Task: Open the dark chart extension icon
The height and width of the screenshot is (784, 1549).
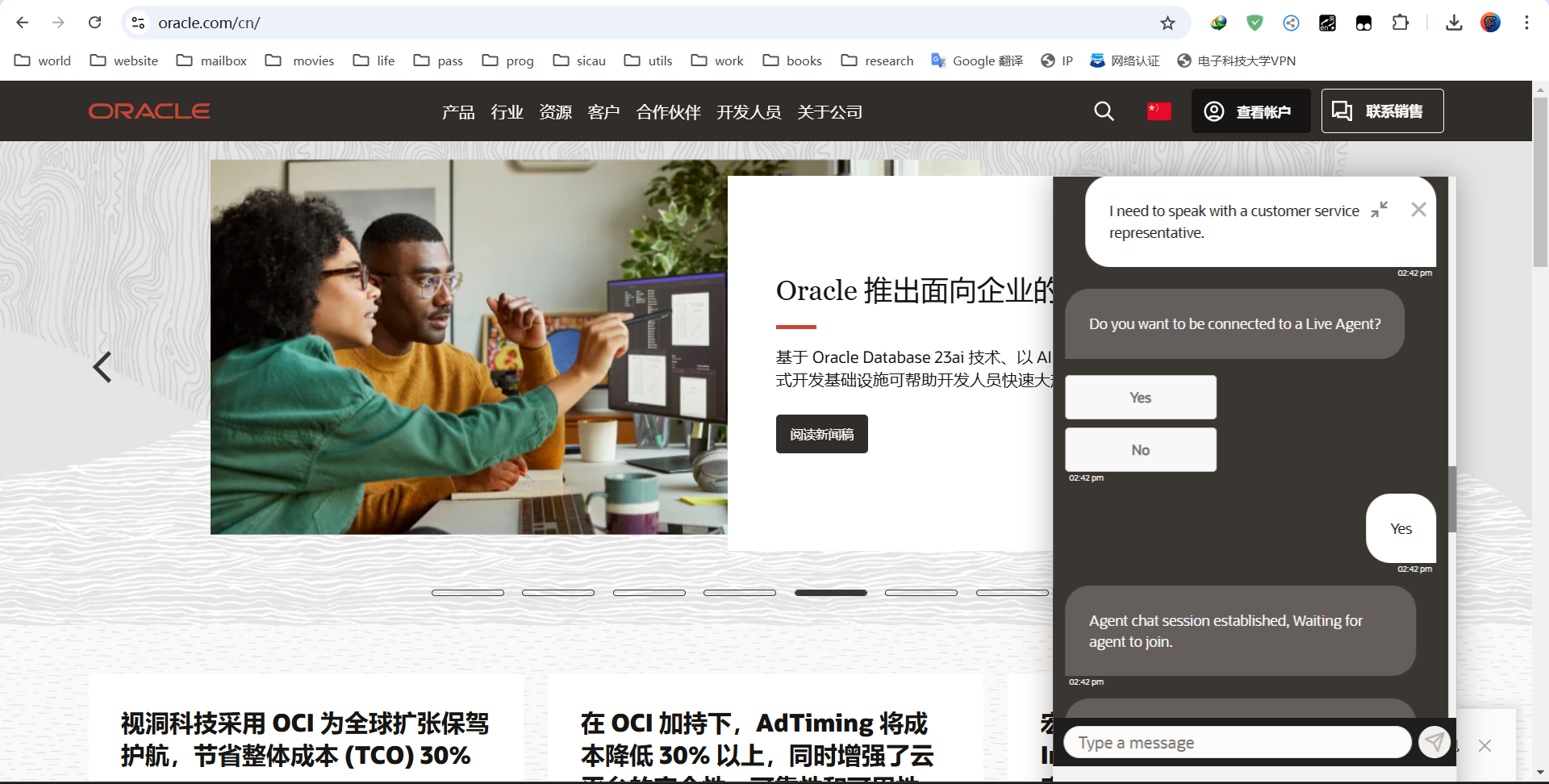Action: (1327, 23)
